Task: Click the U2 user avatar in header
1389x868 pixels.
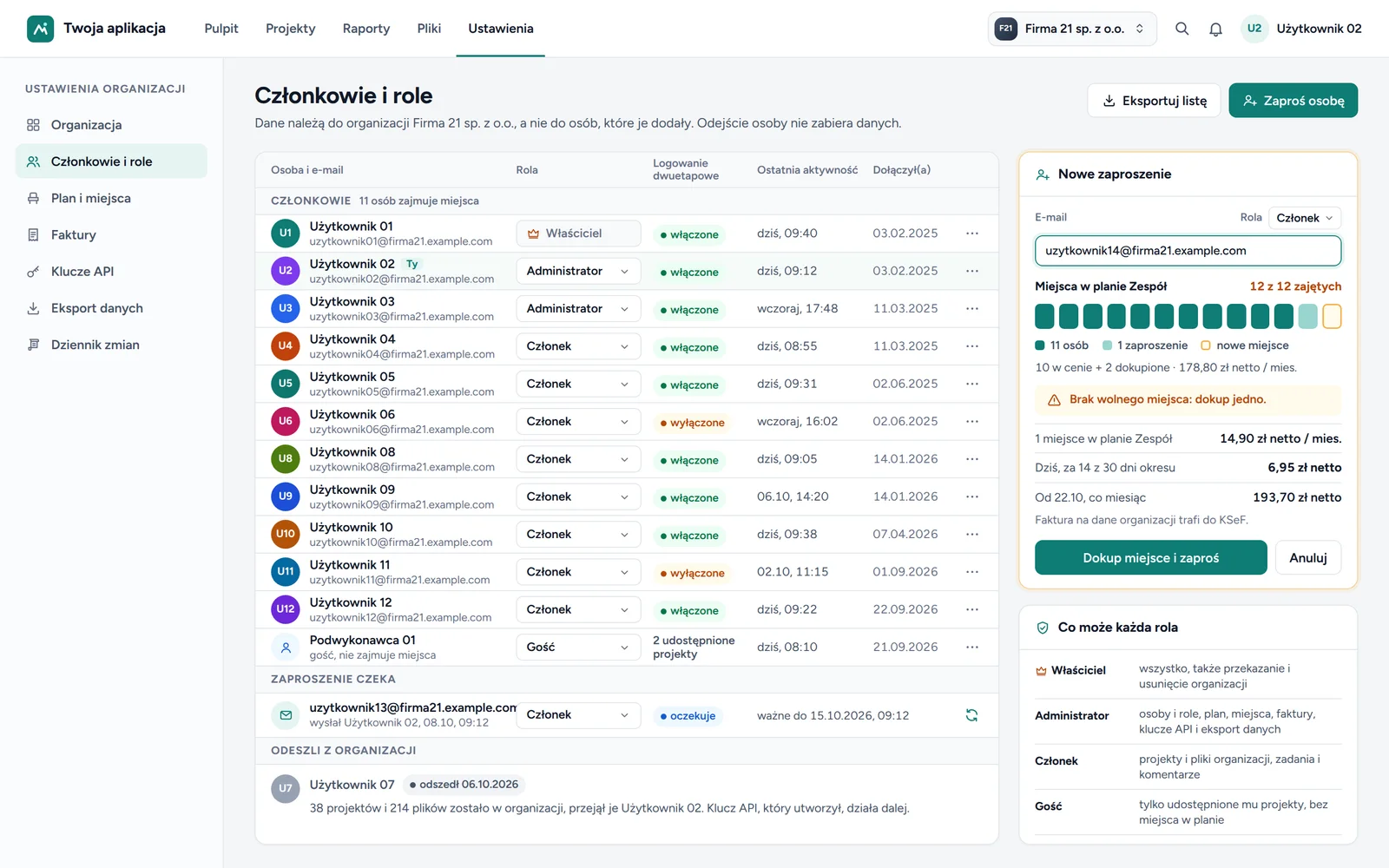Action: point(1254,29)
